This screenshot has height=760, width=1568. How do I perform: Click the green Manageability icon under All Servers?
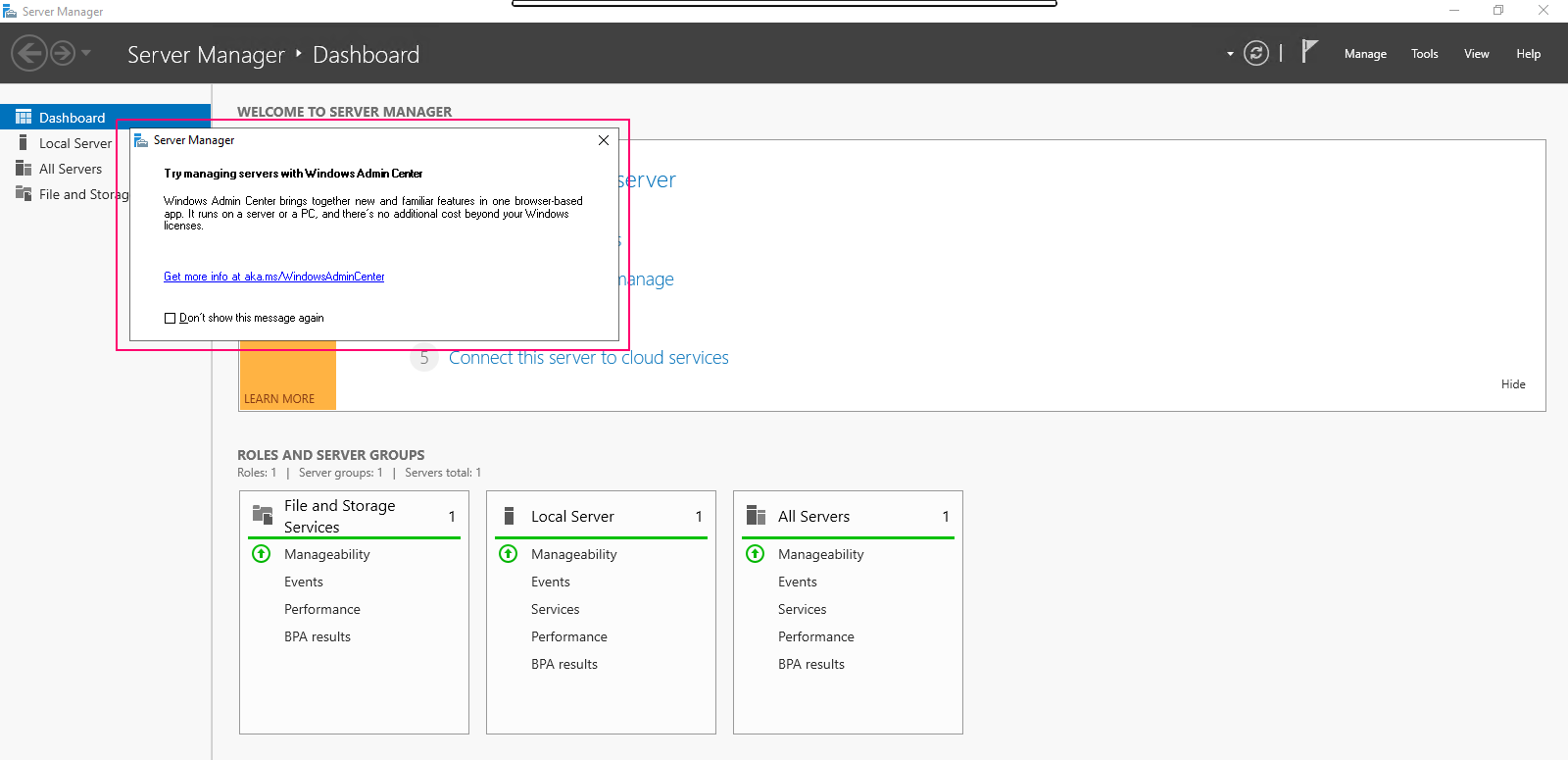tap(756, 554)
